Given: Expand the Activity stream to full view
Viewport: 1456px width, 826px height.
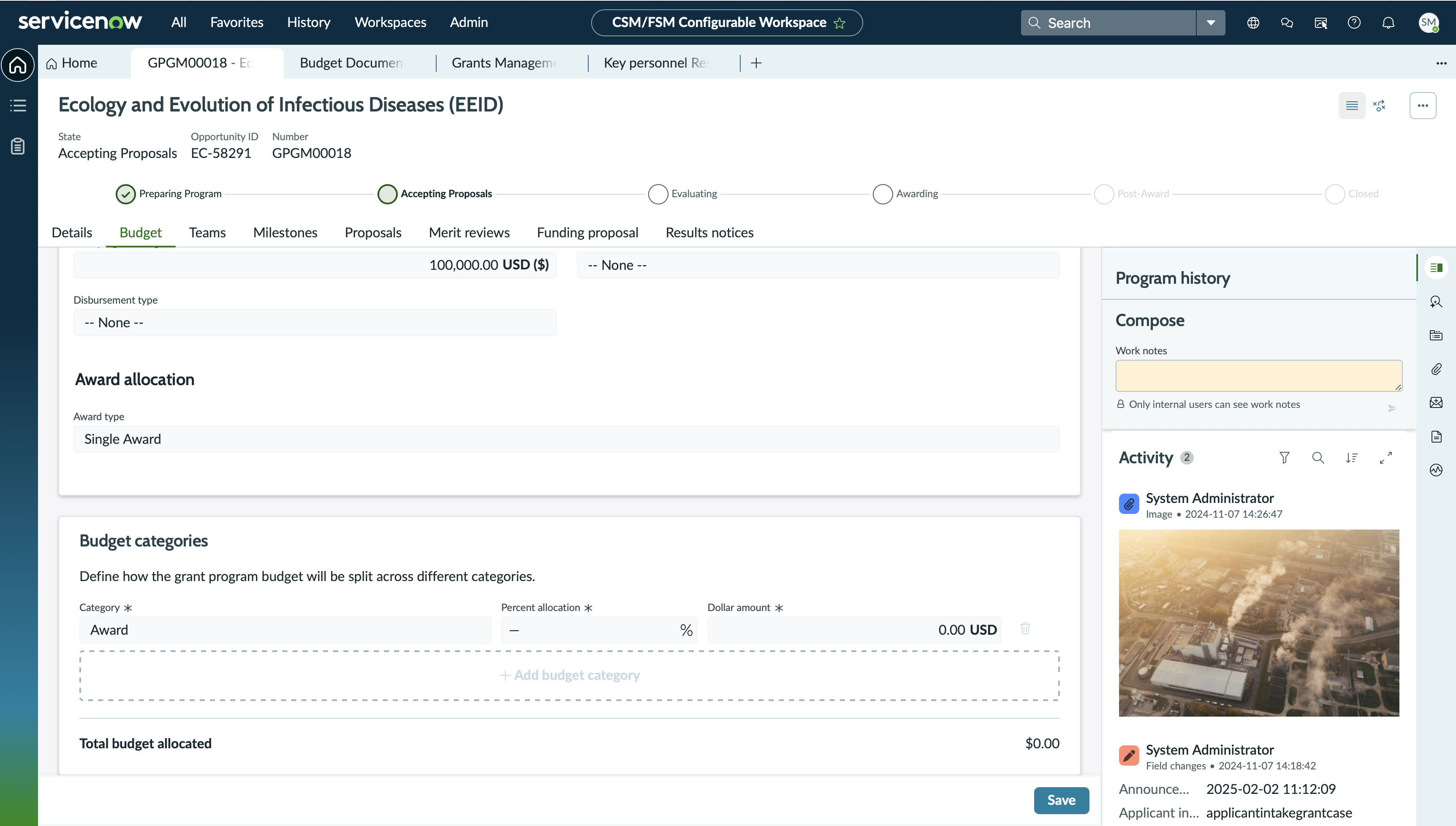Looking at the screenshot, I should point(1385,458).
